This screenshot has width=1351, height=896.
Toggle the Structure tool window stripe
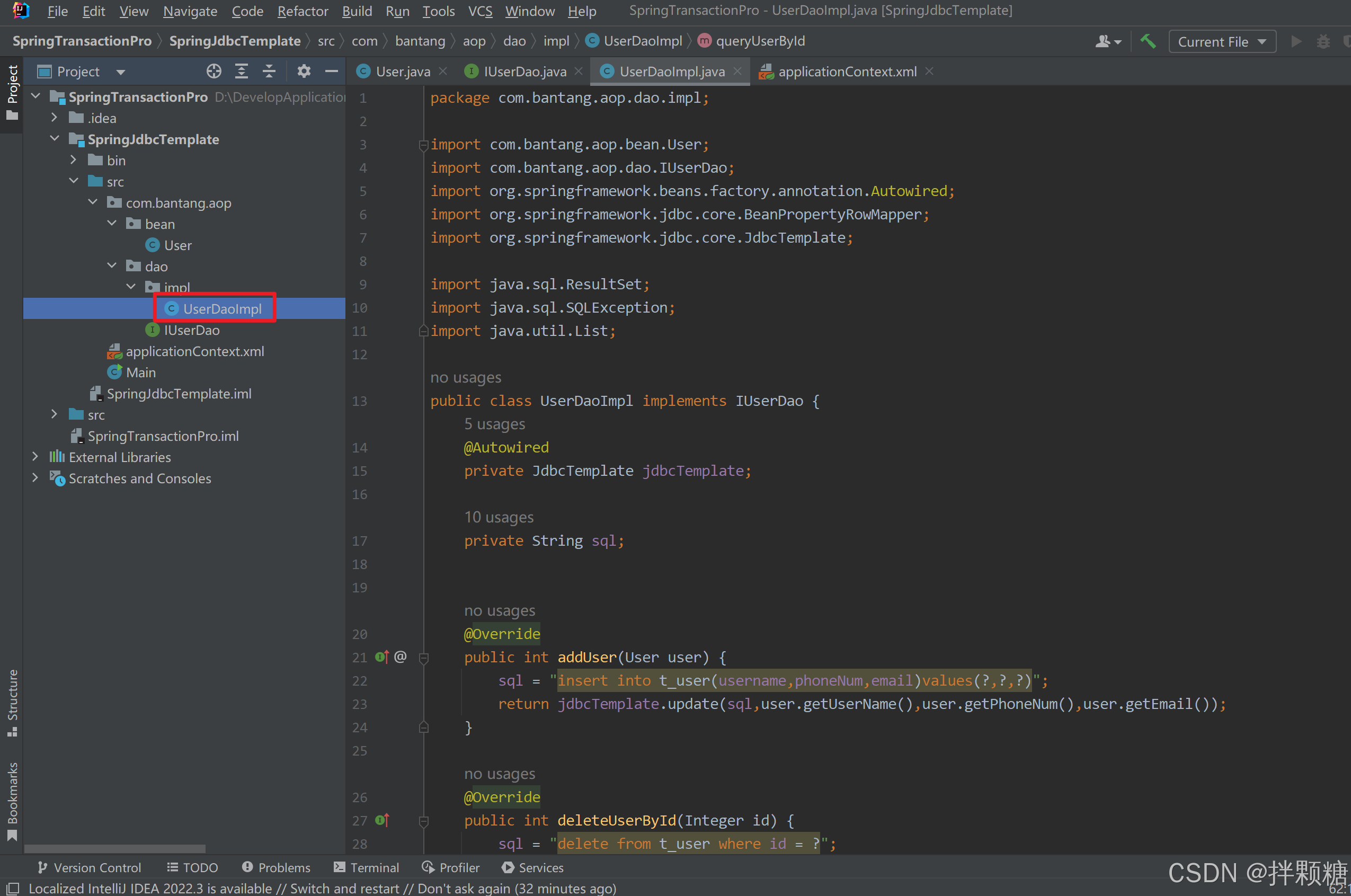(12, 702)
